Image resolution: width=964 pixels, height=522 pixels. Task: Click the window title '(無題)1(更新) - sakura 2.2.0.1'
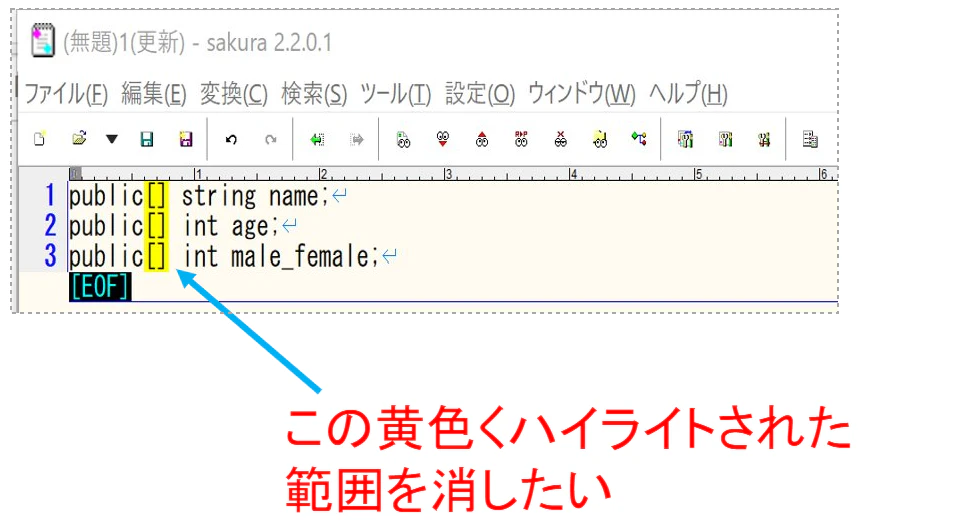197,42
